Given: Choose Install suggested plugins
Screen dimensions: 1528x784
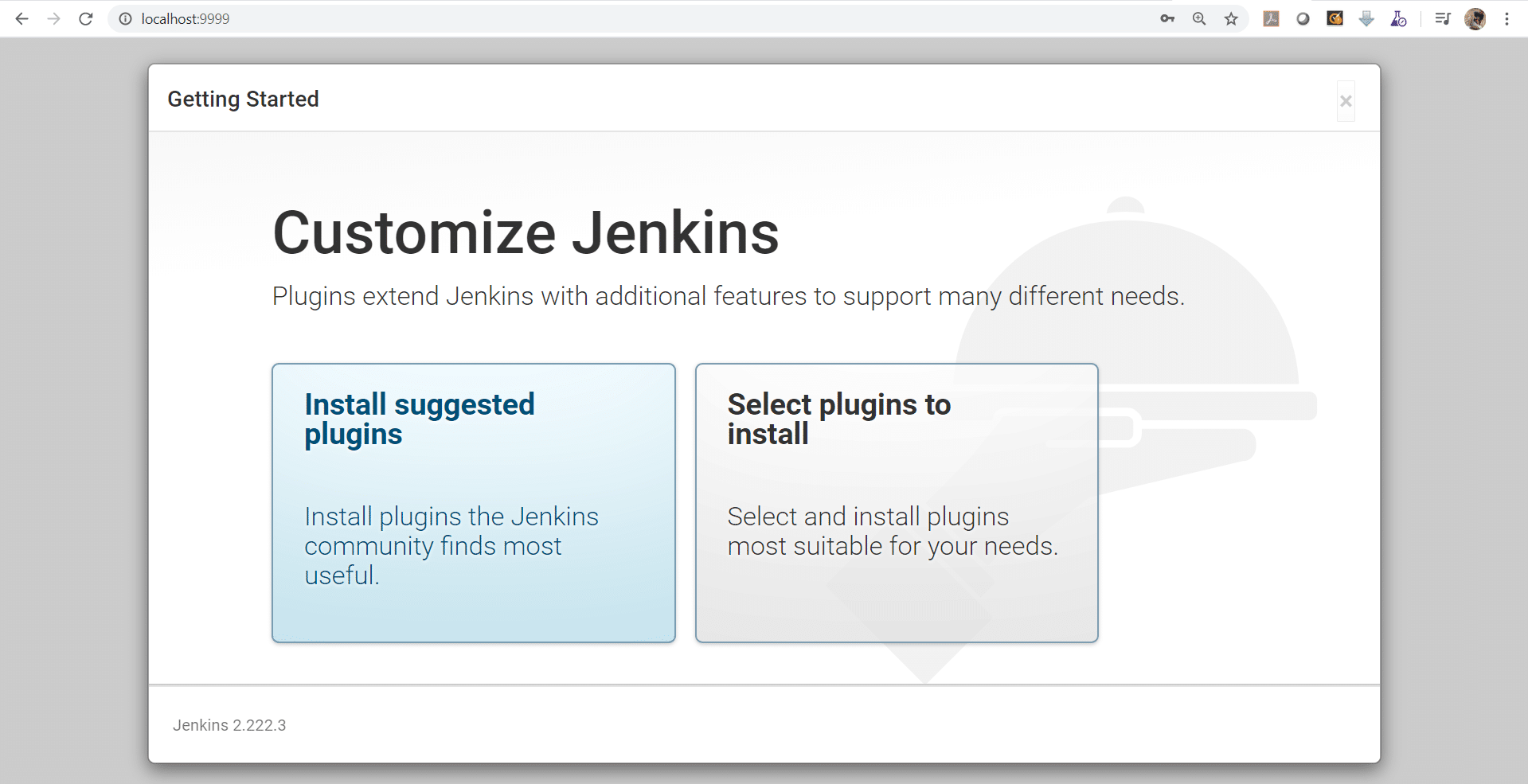Looking at the screenshot, I should pyautogui.click(x=474, y=503).
